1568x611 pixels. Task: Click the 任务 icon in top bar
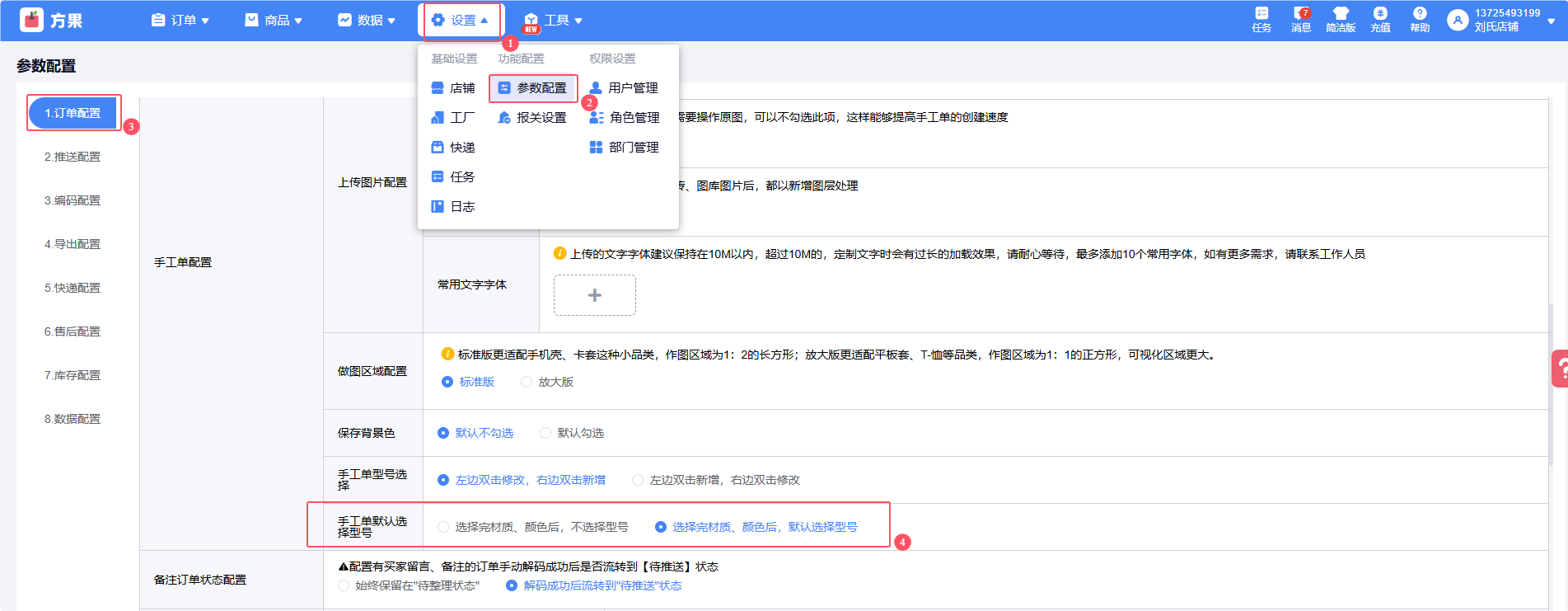[x=1261, y=14]
